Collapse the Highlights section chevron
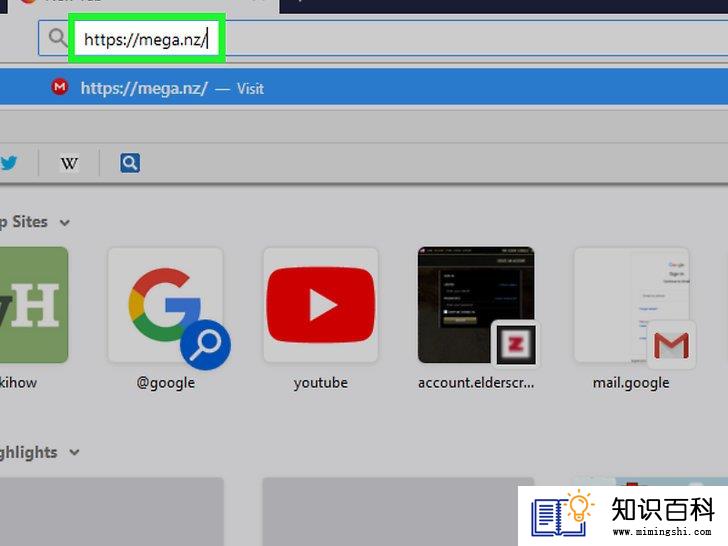The width and height of the screenshot is (728, 546). pyautogui.click(x=74, y=452)
